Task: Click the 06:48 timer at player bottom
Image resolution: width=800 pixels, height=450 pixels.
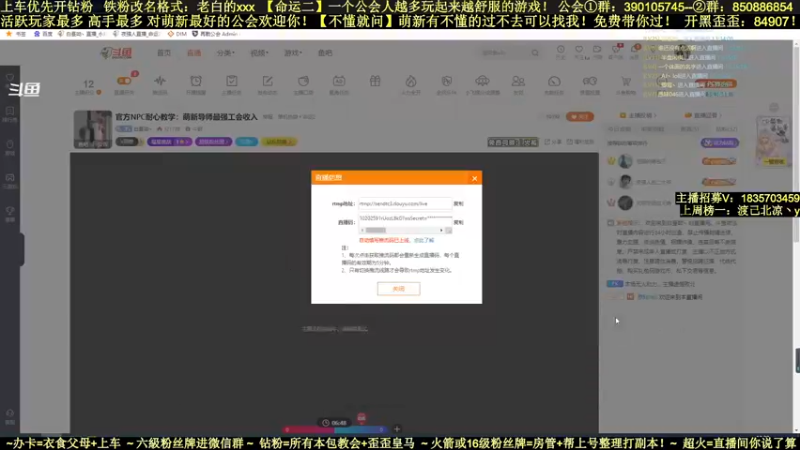Action: tap(335, 423)
